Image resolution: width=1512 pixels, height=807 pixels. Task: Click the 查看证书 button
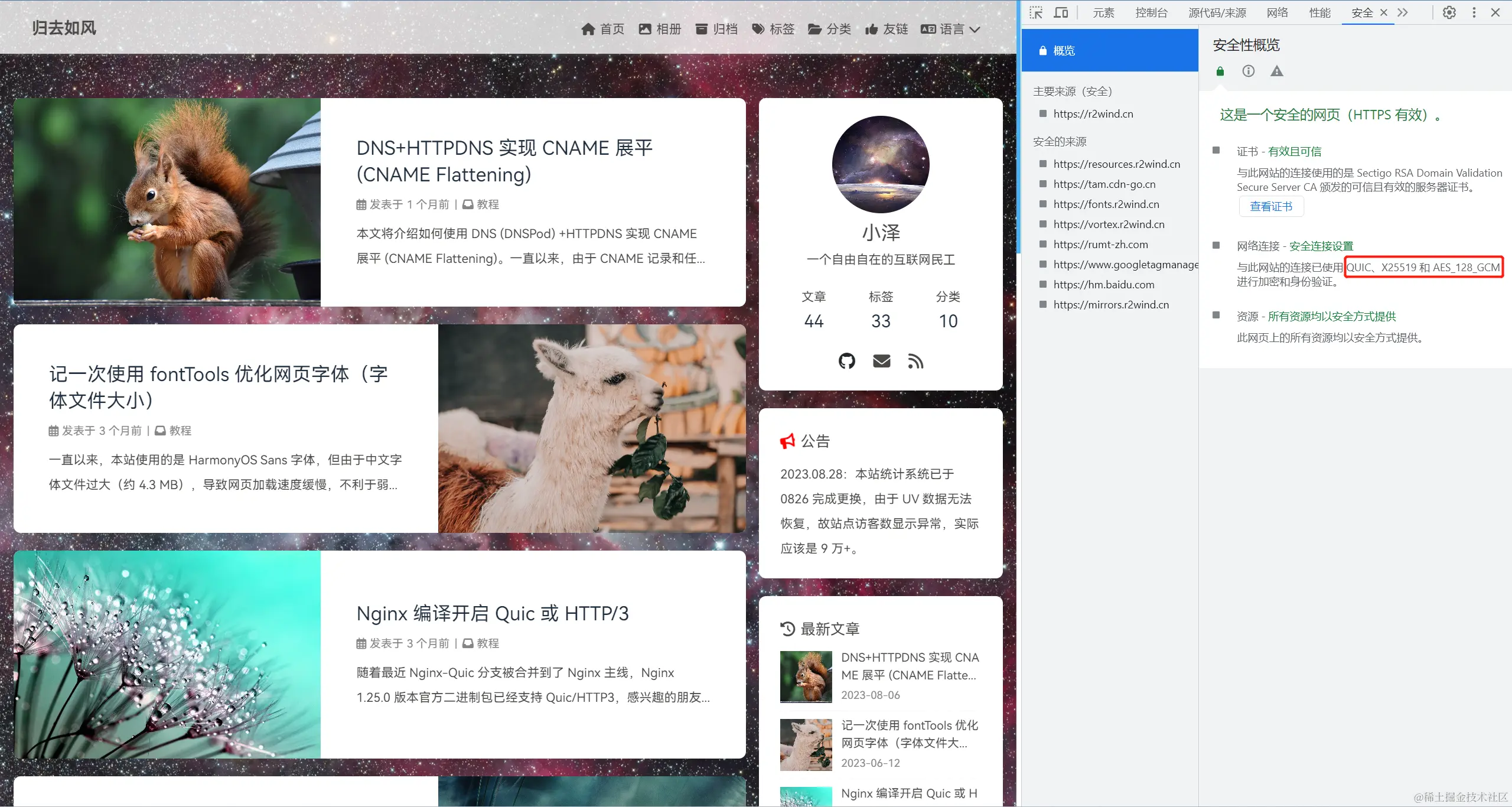coord(1271,206)
